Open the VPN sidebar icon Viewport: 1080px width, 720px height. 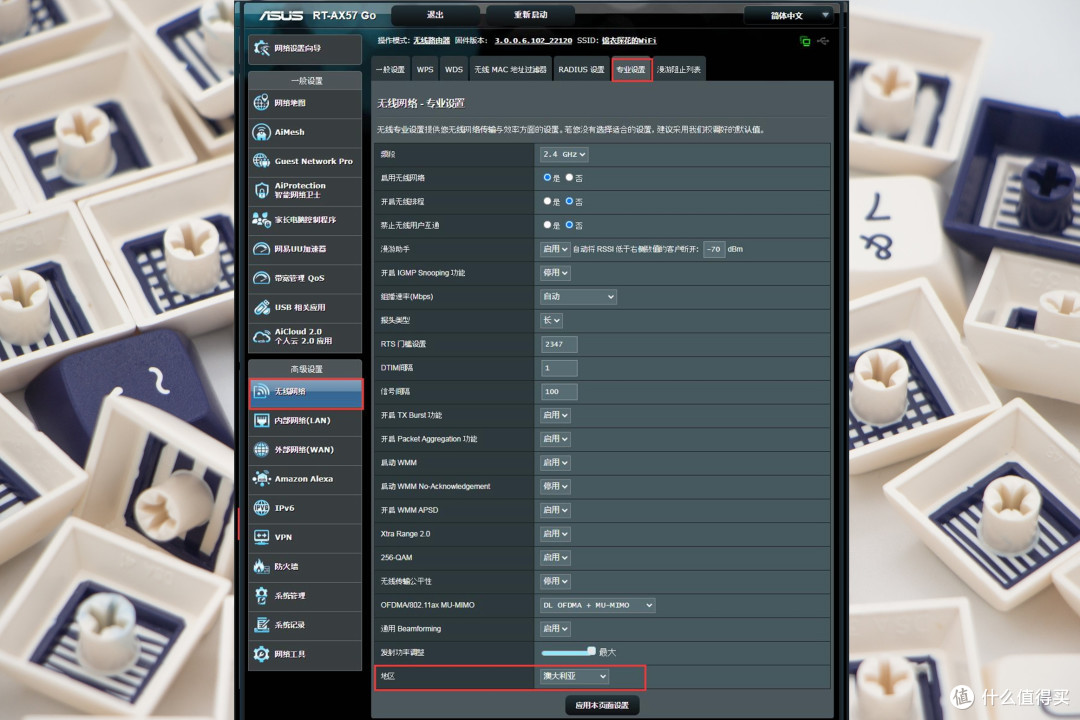[261, 537]
